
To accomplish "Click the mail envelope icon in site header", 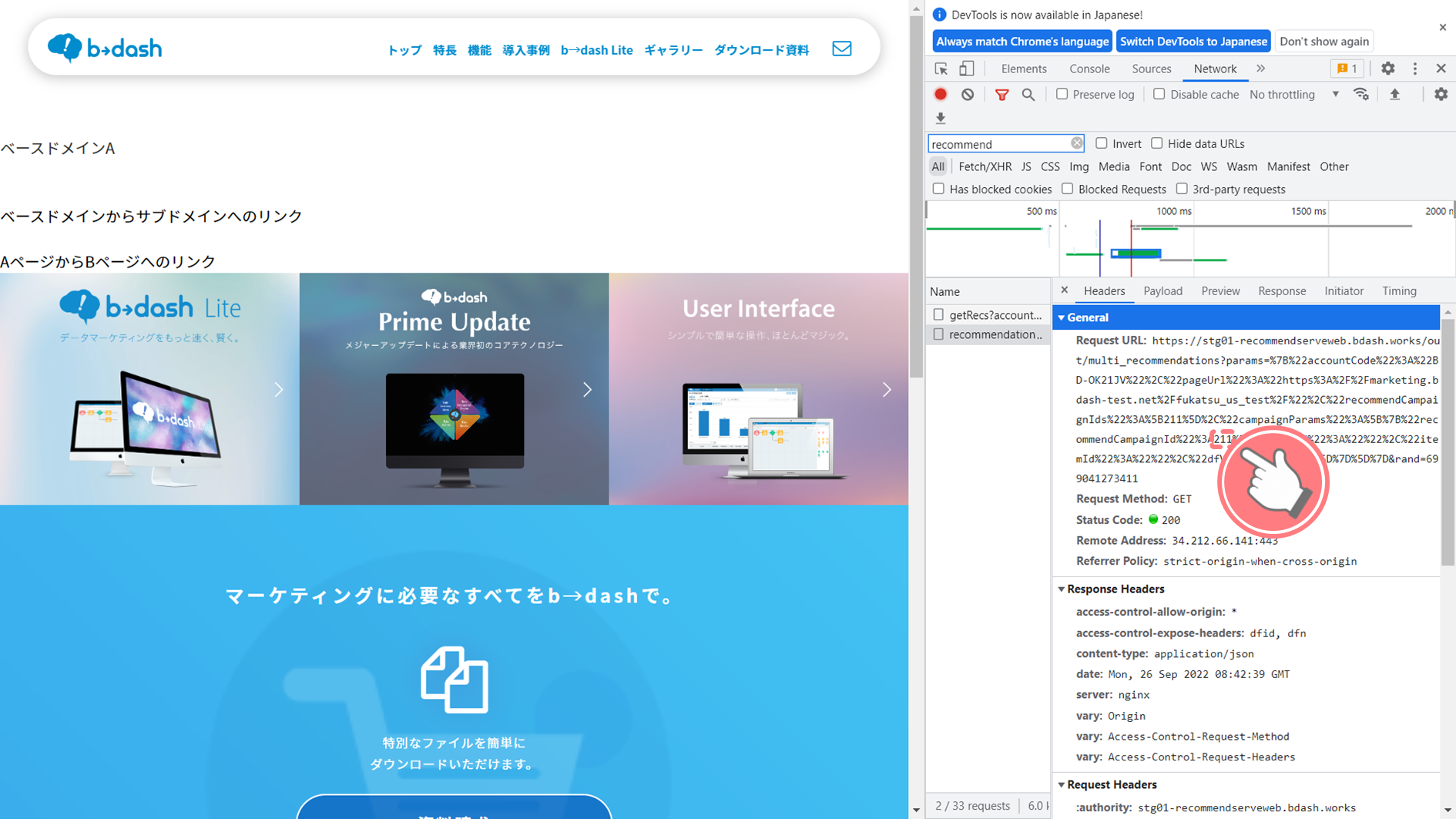I will pos(841,49).
